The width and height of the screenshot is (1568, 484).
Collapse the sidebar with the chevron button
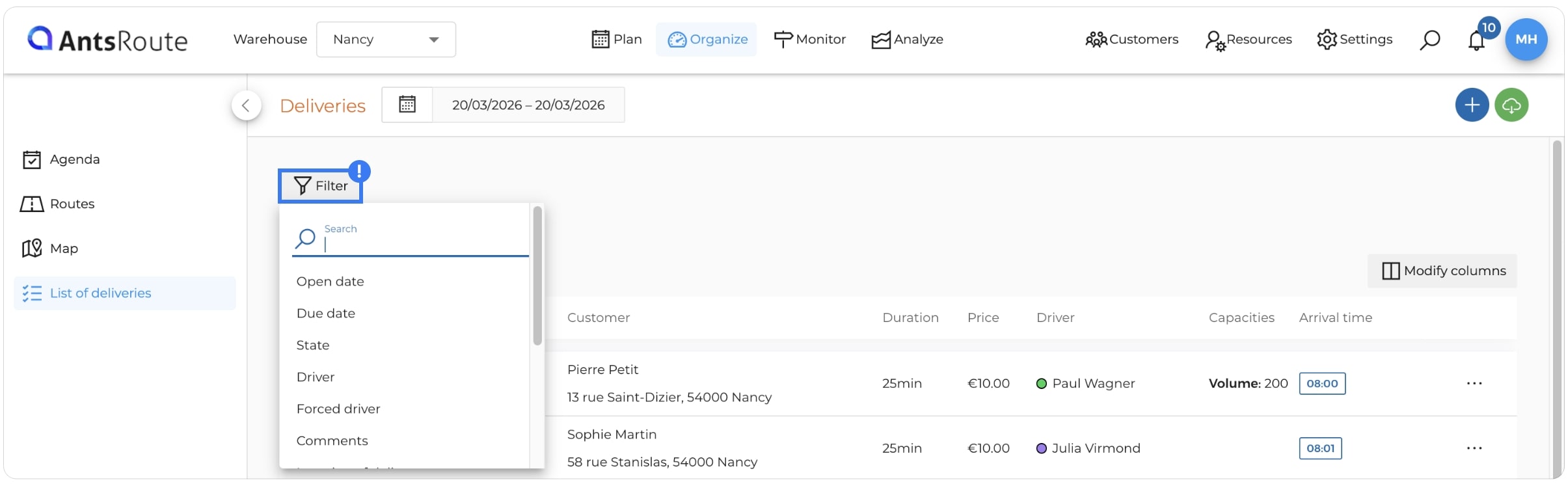pos(246,105)
